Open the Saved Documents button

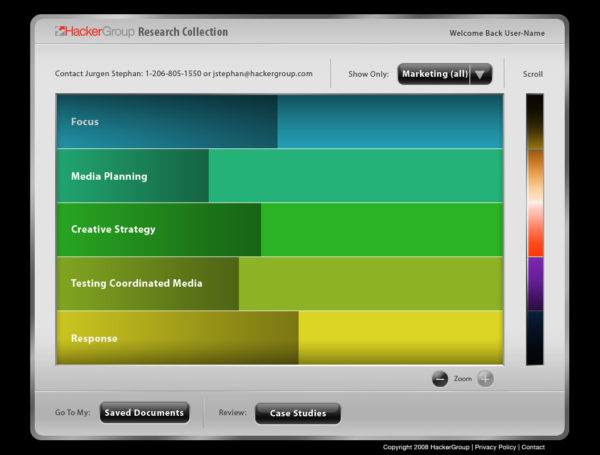pyautogui.click(x=144, y=413)
